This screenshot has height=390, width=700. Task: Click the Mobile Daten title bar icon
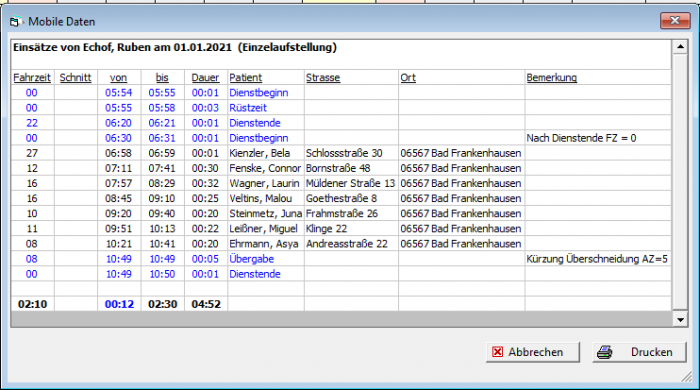point(16,21)
